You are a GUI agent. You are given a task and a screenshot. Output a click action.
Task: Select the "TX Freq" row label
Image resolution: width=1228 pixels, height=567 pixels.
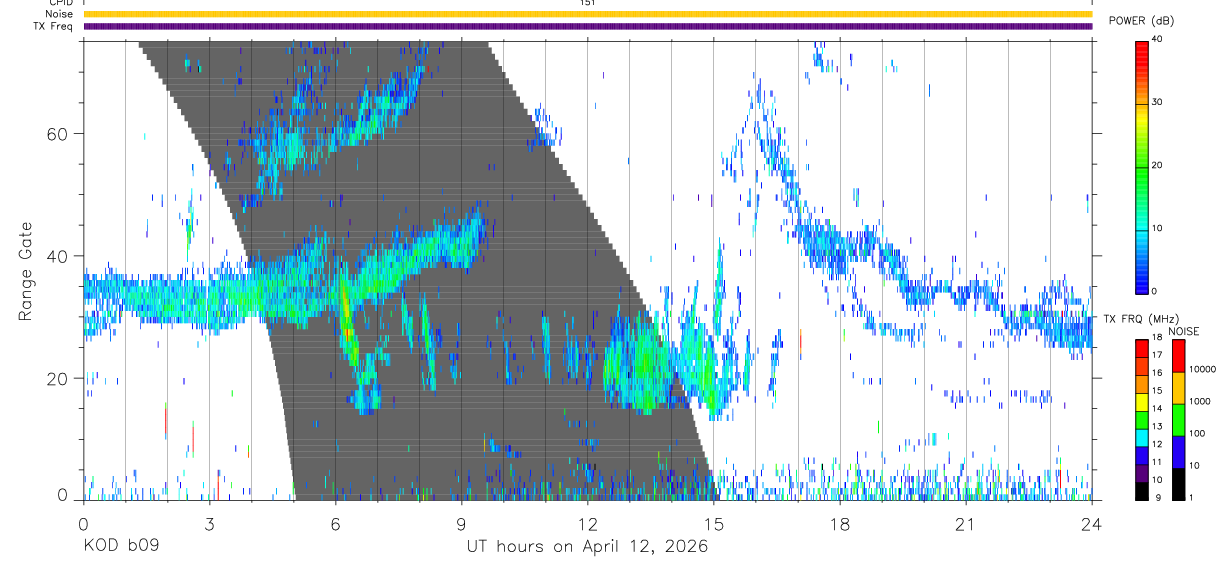pyautogui.click(x=54, y=26)
